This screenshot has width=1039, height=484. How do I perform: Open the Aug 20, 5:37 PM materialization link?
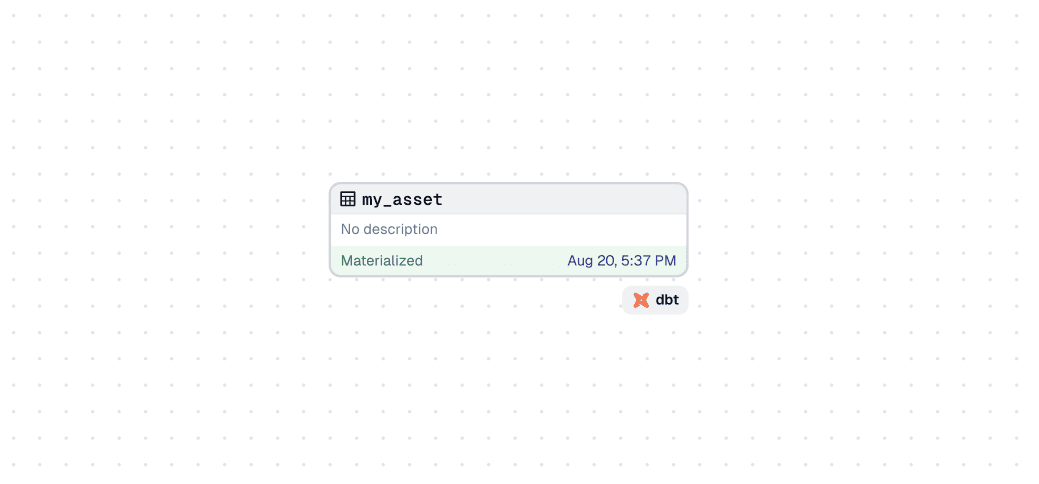(622, 261)
